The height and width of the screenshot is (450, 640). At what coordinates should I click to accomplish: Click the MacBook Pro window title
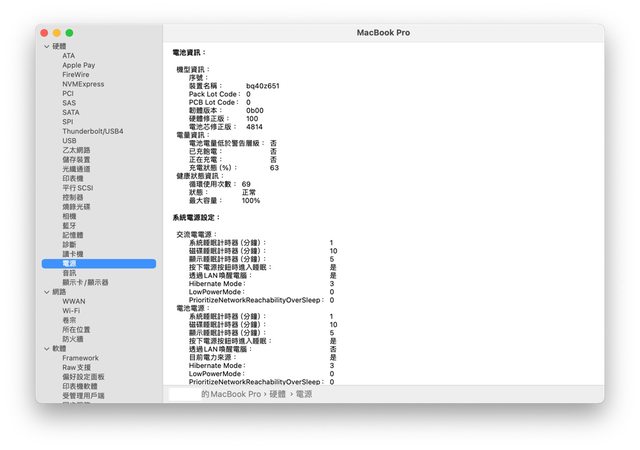pos(383,33)
